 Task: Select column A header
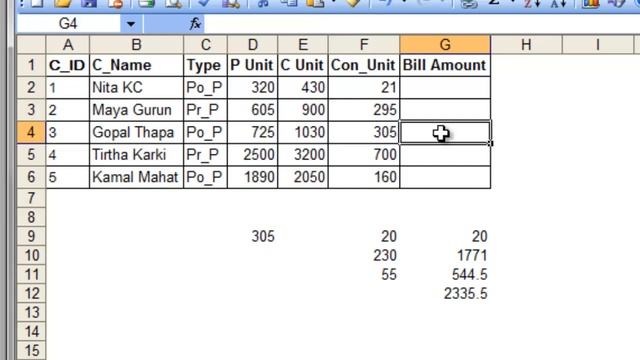click(68, 44)
